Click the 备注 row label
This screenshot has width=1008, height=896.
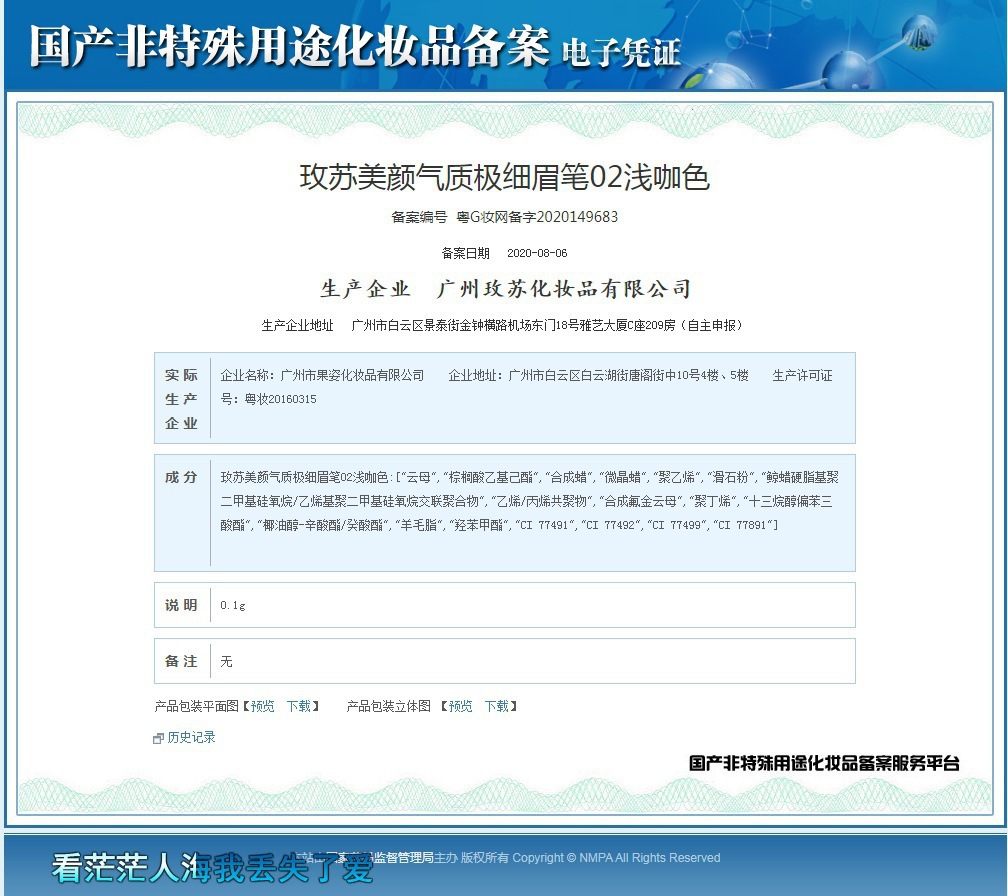[x=181, y=661]
